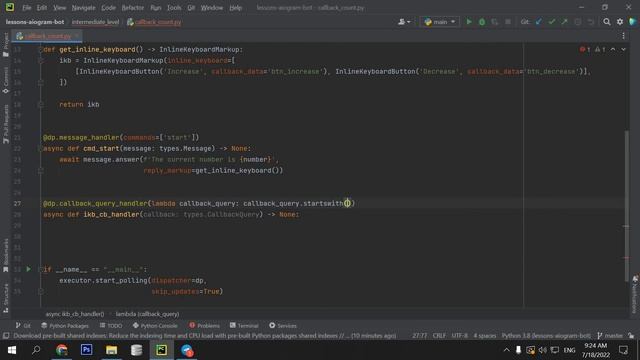Collapse the cmd_start function fold marker
The image size is (640, 360).
coord(40,149)
